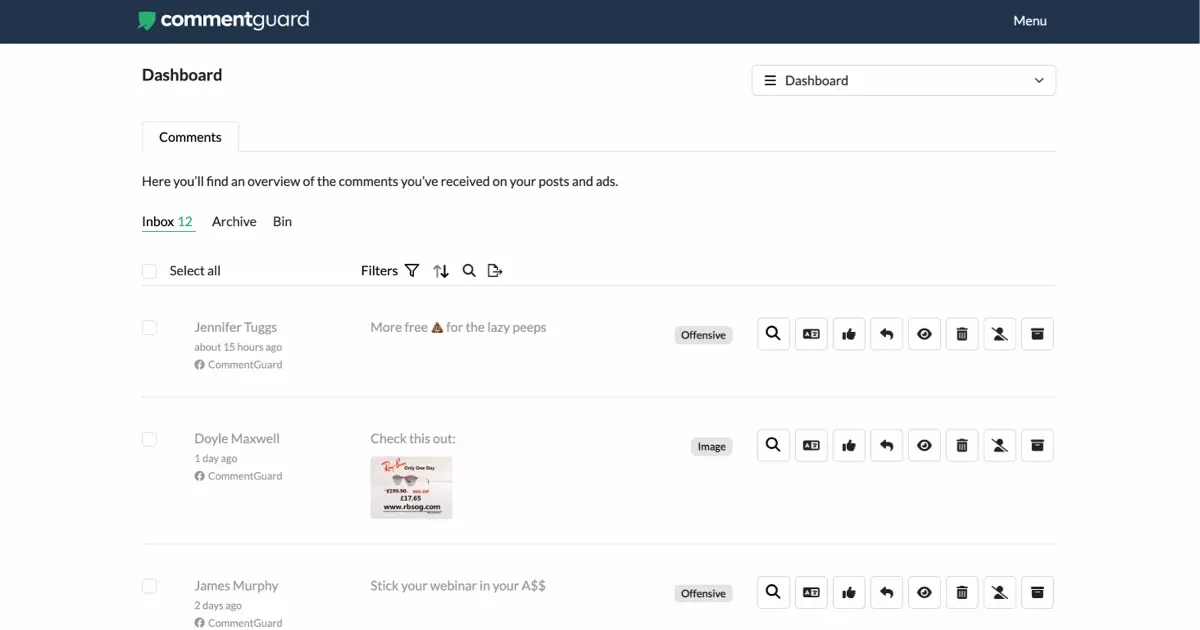Screen dimensions: 1200x630
Task: Check the Select all checkbox
Action: pyautogui.click(x=149, y=271)
